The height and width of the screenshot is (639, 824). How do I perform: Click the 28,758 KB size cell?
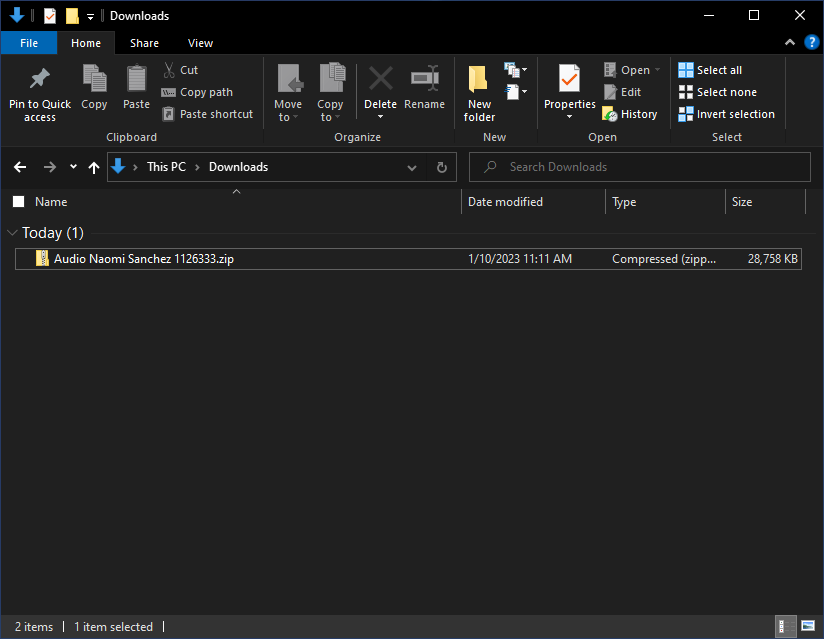tap(772, 259)
